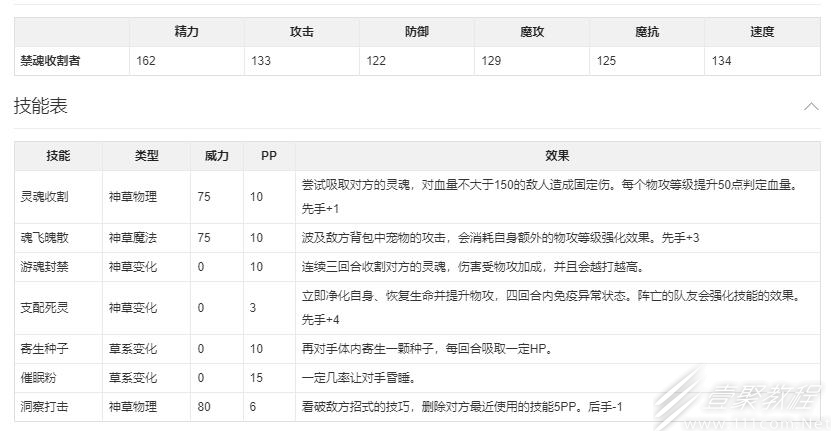Click 神草魔法 type in 魂飞魄散 row

[133, 238]
